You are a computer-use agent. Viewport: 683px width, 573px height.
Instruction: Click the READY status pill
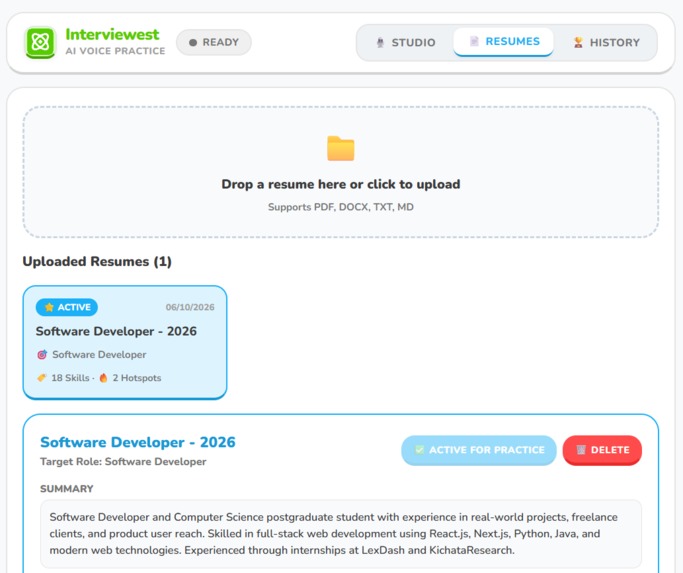(x=214, y=42)
